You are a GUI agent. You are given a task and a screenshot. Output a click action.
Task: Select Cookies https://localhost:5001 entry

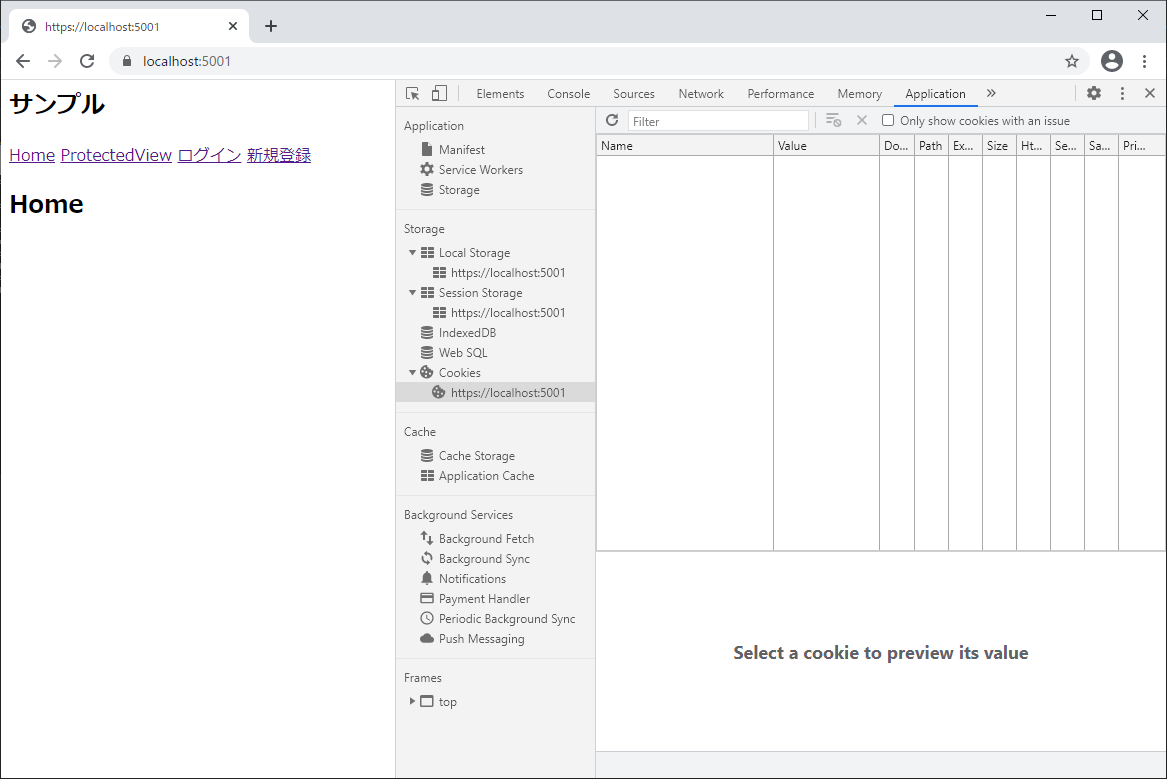(496, 393)
